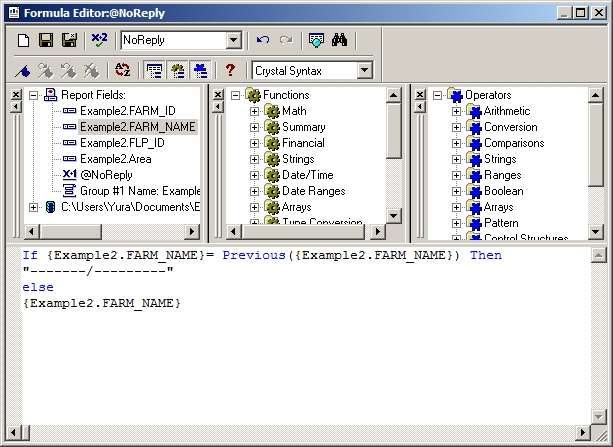This screenshot has height=447, width=613.
Task: Toggle the Operator tree button
Action: 201,70
